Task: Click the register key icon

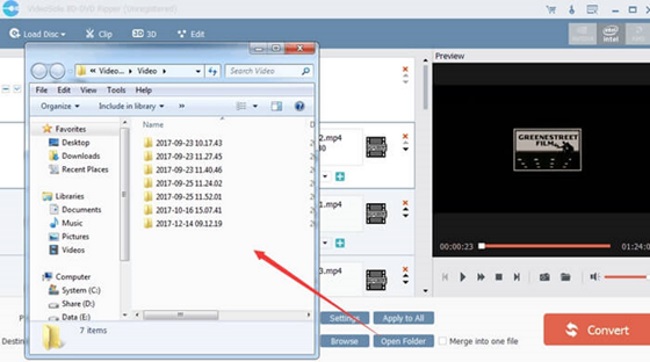Action: [x=572, y=9]
